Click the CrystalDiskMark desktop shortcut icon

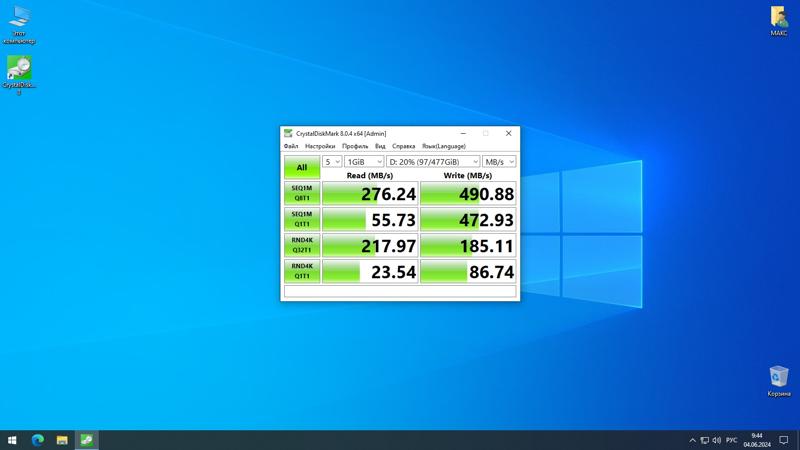(18, 68)
